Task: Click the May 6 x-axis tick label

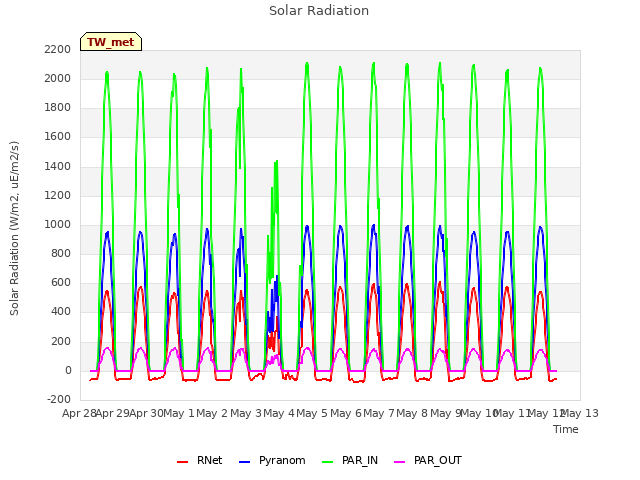Action: point(346,413)
